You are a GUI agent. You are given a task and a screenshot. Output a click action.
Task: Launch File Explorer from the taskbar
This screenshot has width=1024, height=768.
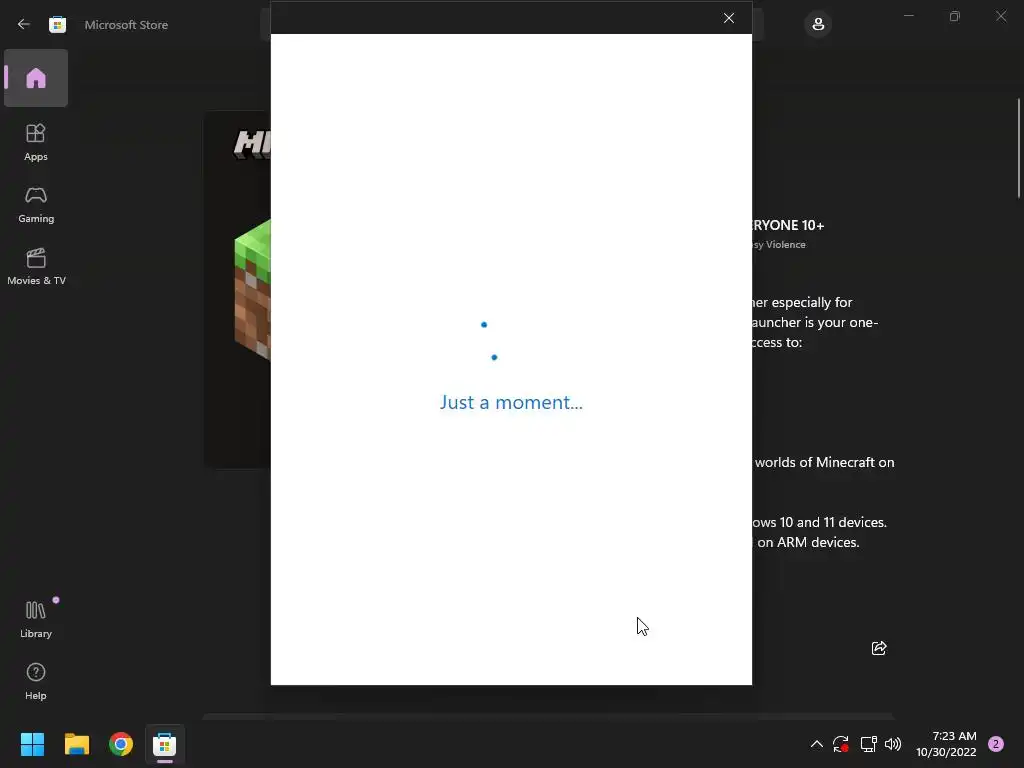tap(76, 744)
